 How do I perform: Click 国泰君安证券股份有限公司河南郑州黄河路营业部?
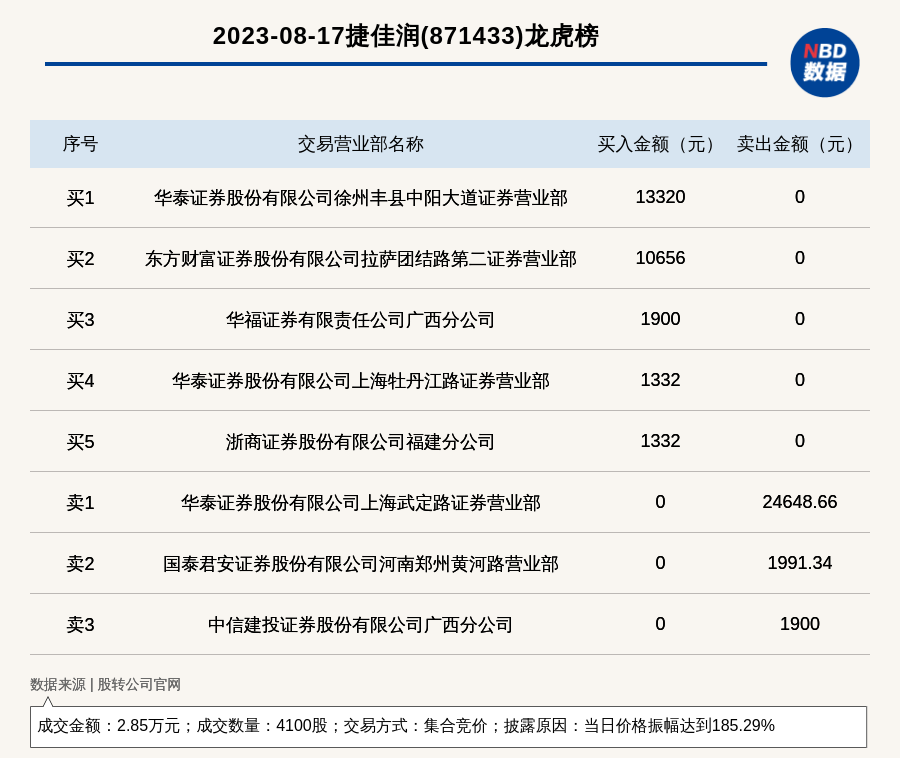tap(360, 563)
